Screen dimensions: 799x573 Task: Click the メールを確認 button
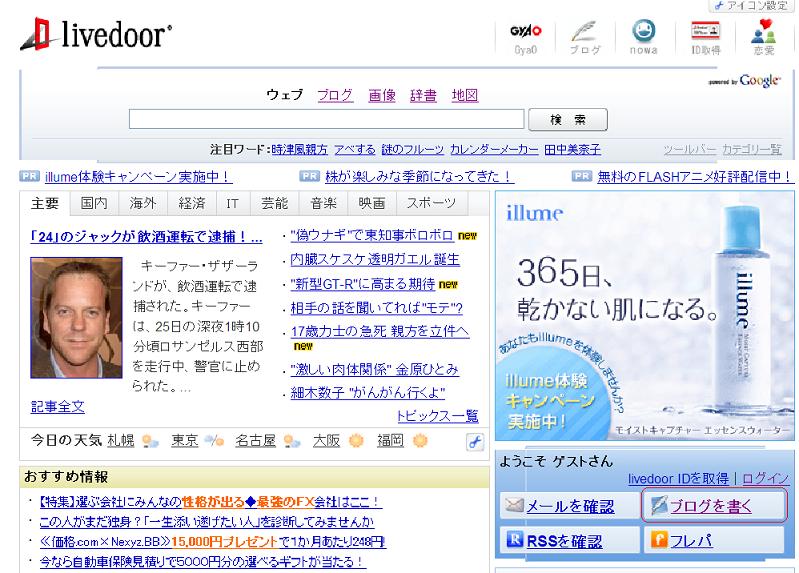[x=569, y=506]
